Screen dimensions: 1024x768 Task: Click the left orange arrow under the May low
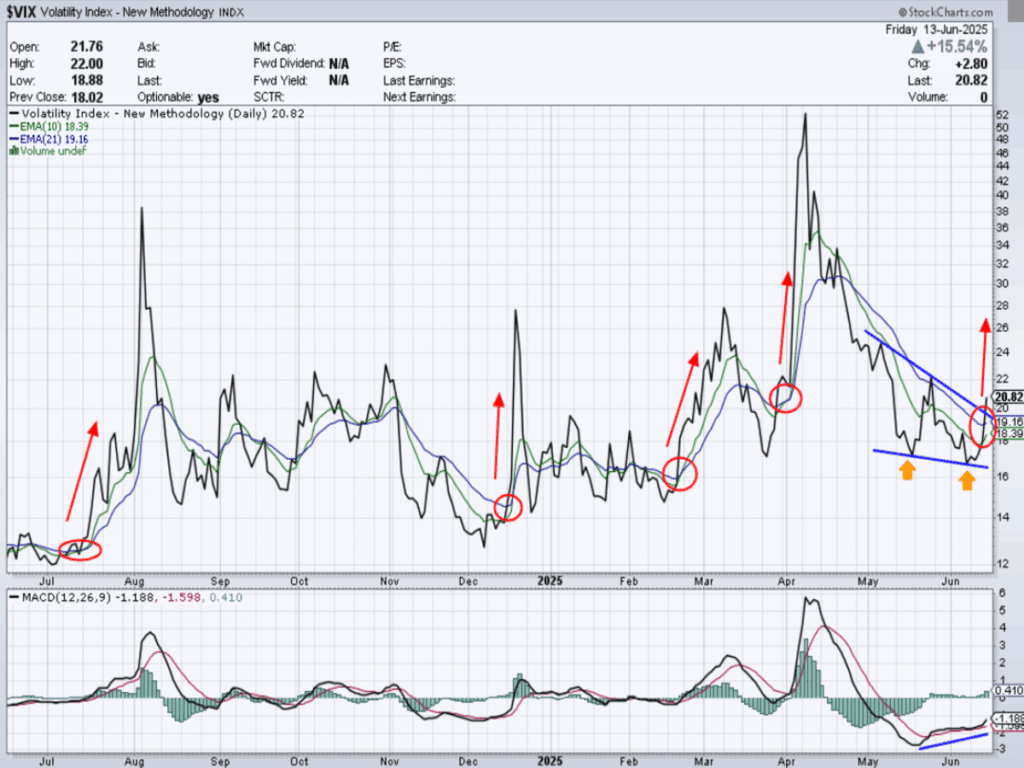coord(907,470)
